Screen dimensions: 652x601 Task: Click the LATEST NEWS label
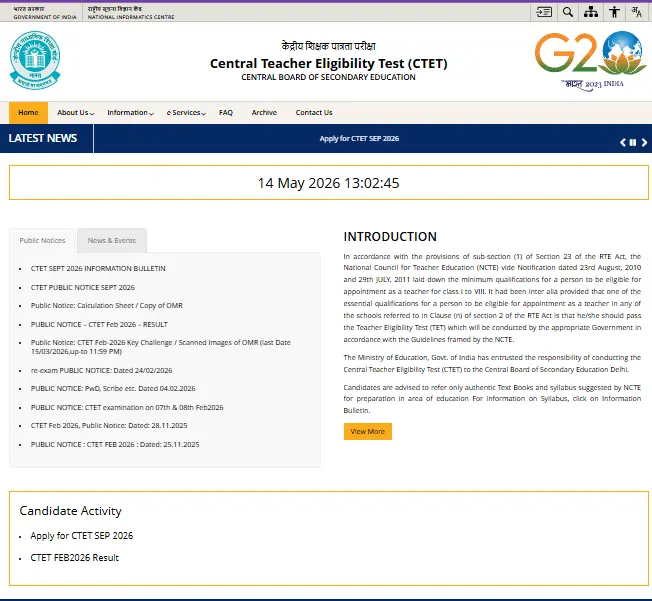click(x=43, y=138)
